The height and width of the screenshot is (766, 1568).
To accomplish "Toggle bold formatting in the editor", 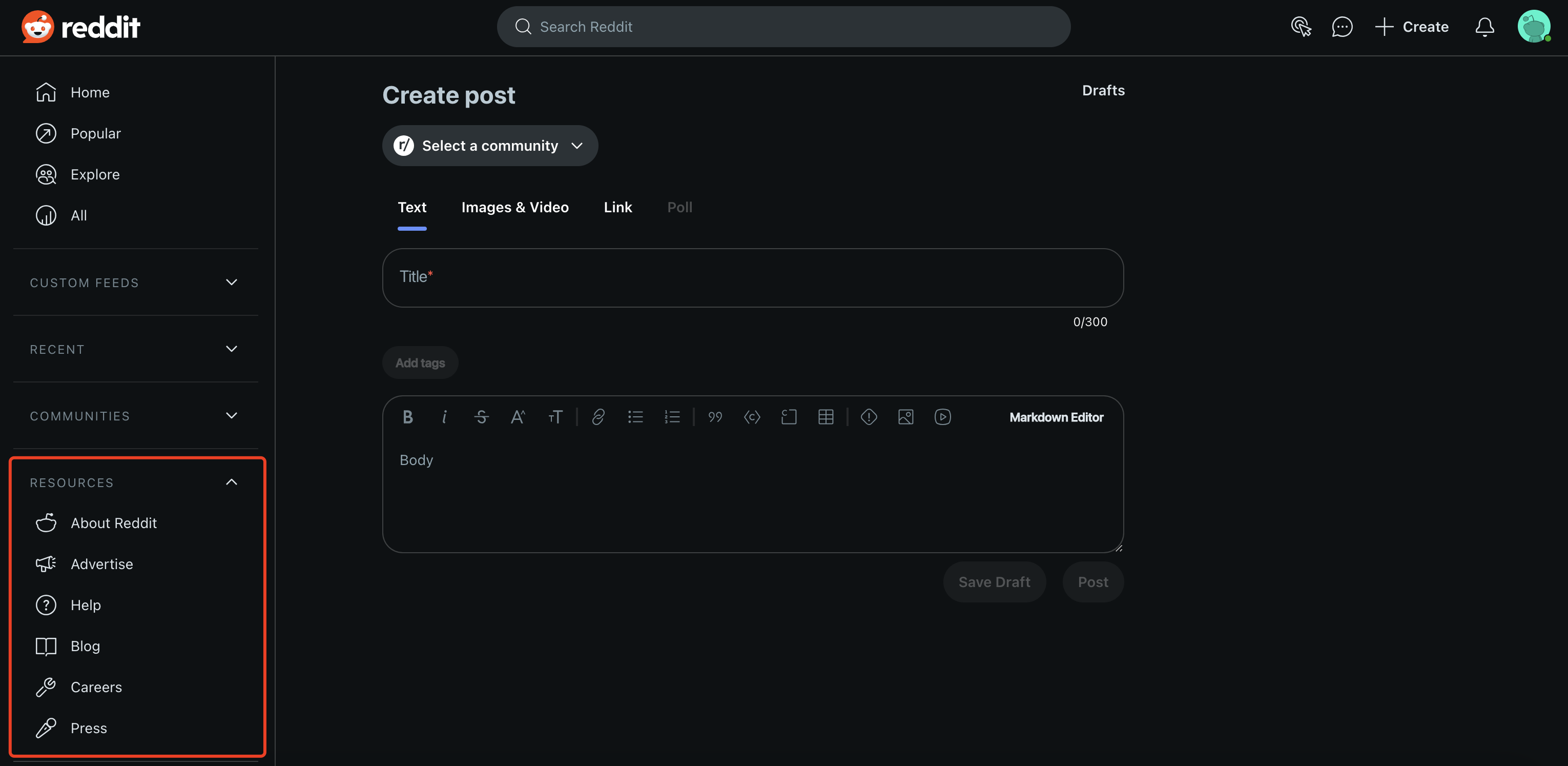I will 408,417.
